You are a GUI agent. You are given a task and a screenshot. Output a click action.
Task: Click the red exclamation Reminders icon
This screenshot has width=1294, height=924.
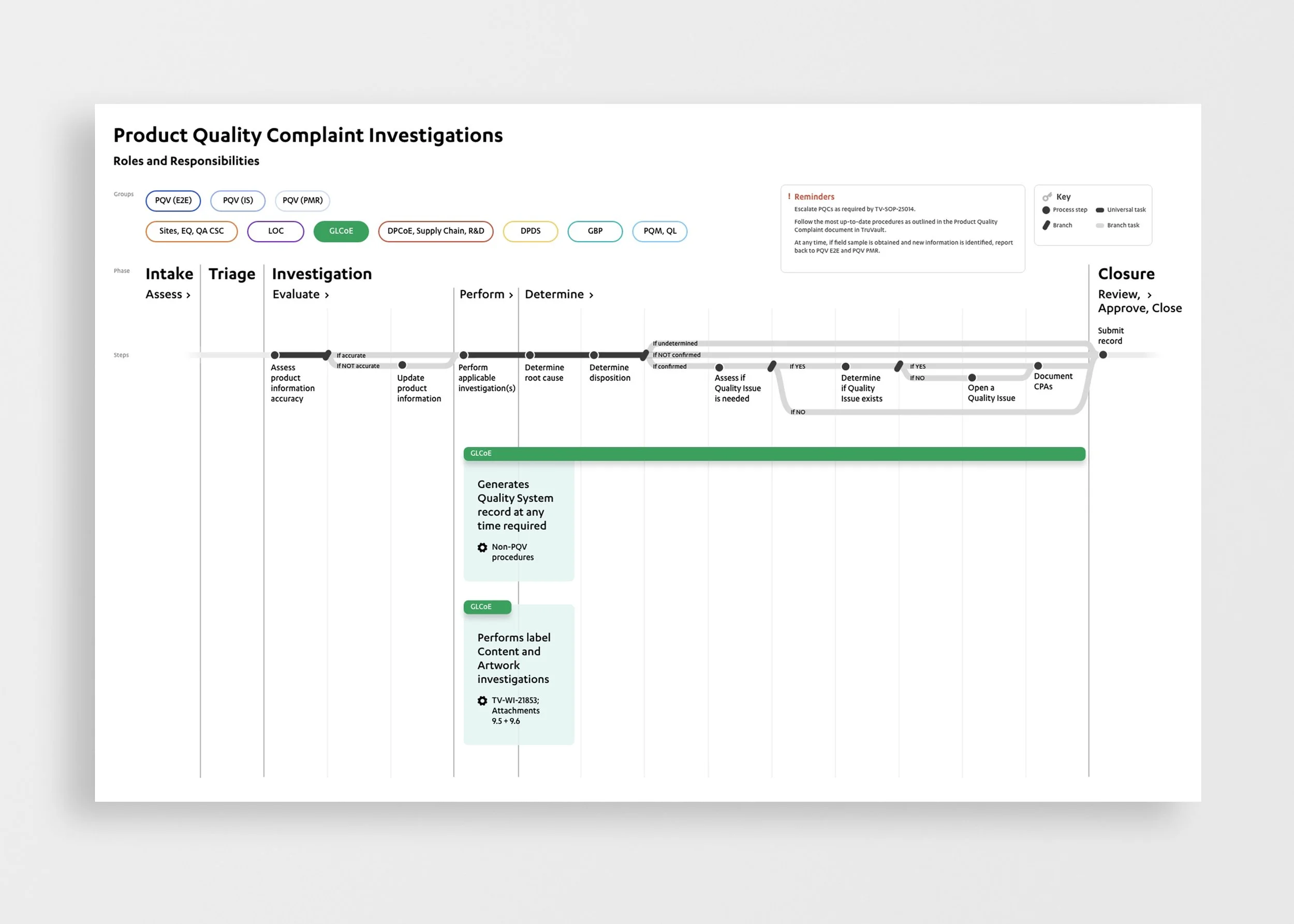point(789,196)
